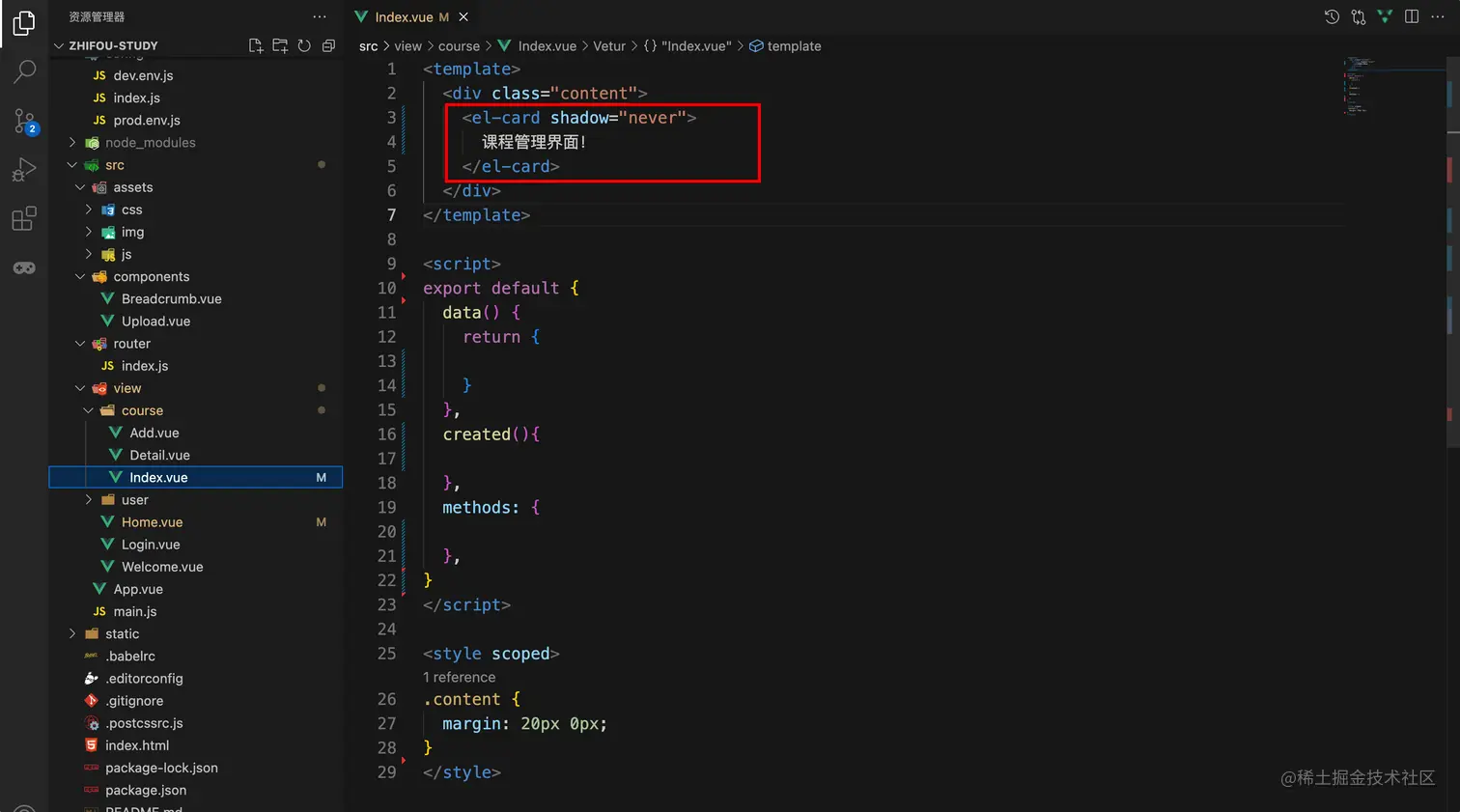Collapse the src folder

[72, 165]
